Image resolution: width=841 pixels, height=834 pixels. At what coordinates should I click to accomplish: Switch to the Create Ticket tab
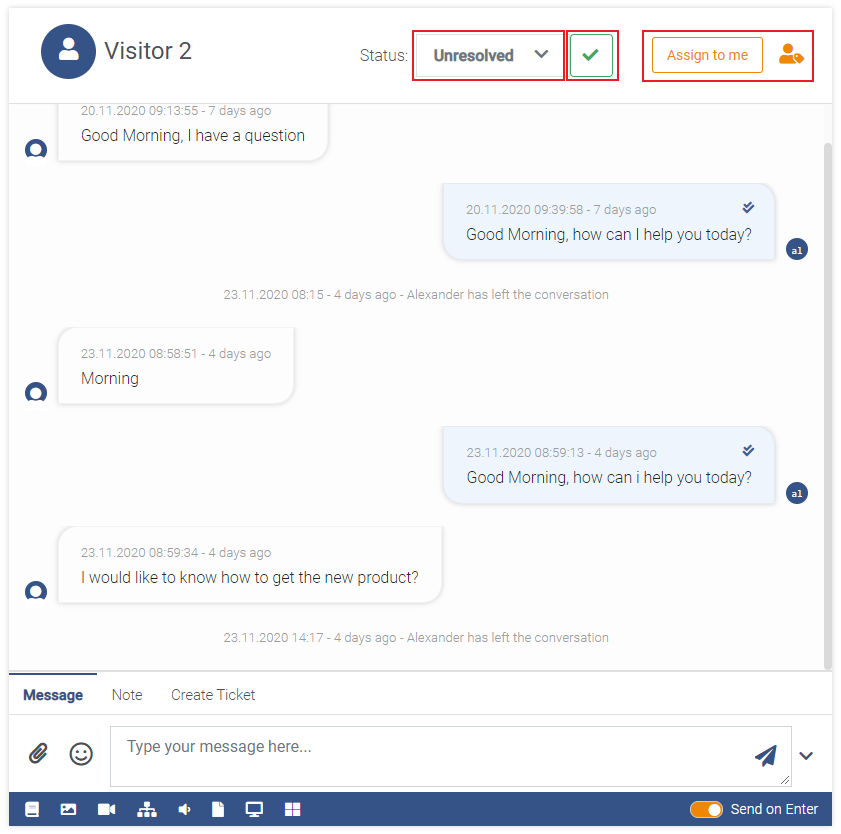tap(213, 695)
